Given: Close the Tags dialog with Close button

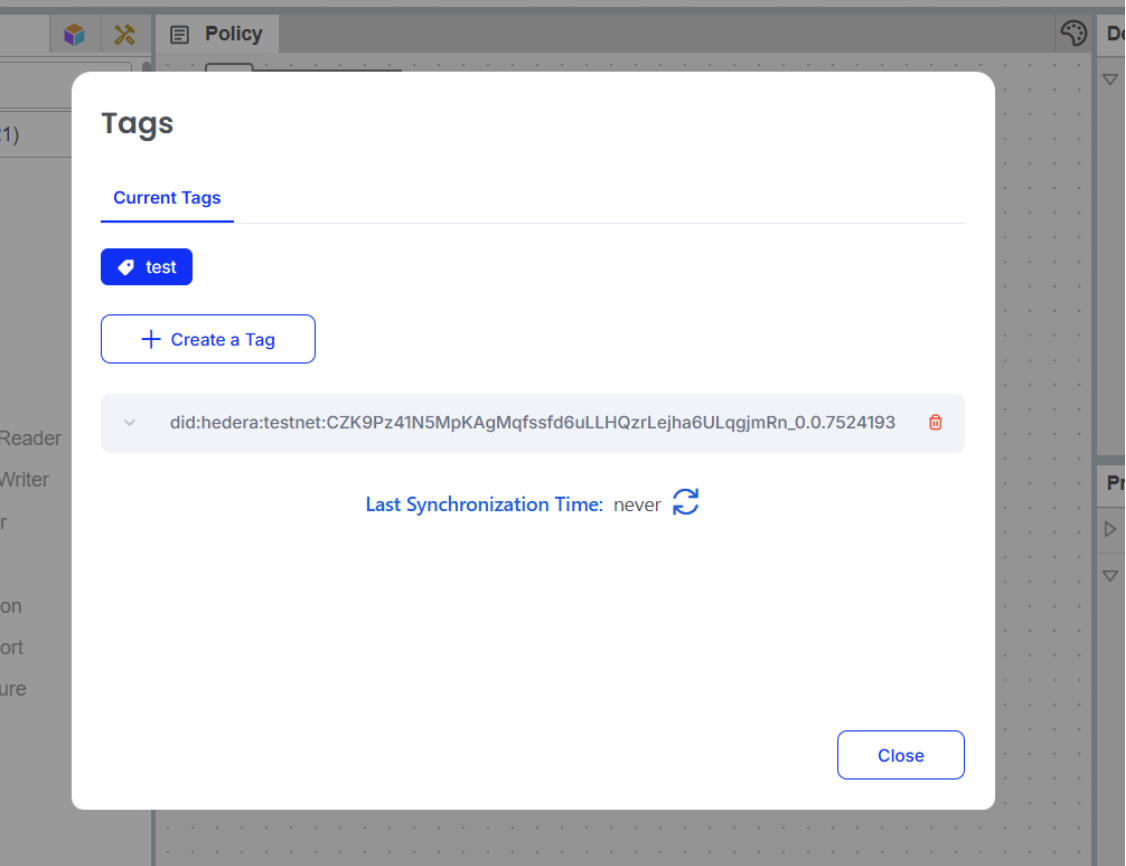Looking at the screenshot, I should pos(900,755).
